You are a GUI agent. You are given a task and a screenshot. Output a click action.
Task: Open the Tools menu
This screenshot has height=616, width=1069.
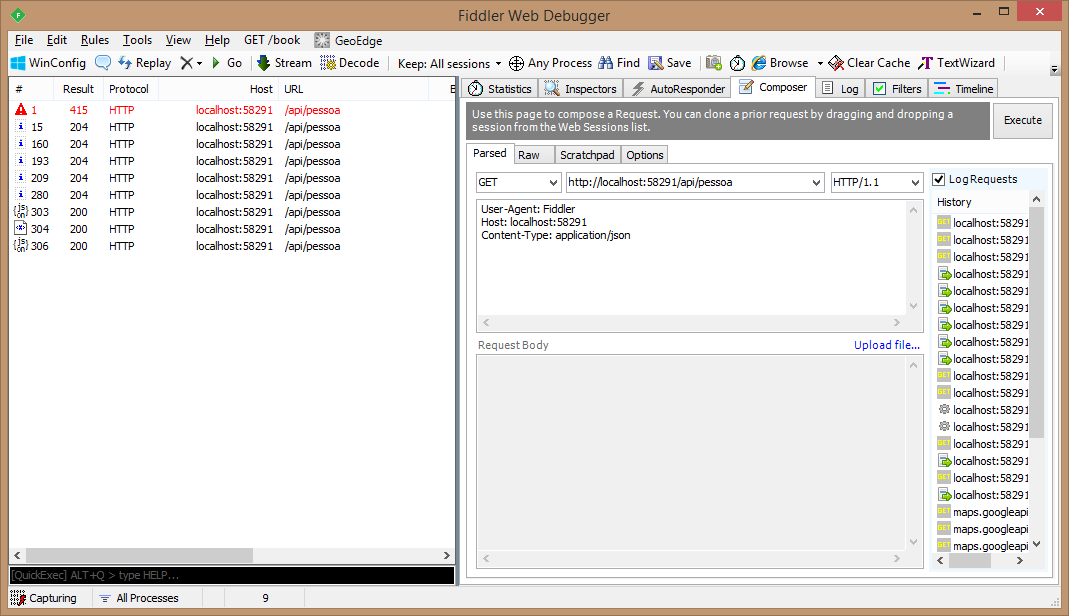137,40
